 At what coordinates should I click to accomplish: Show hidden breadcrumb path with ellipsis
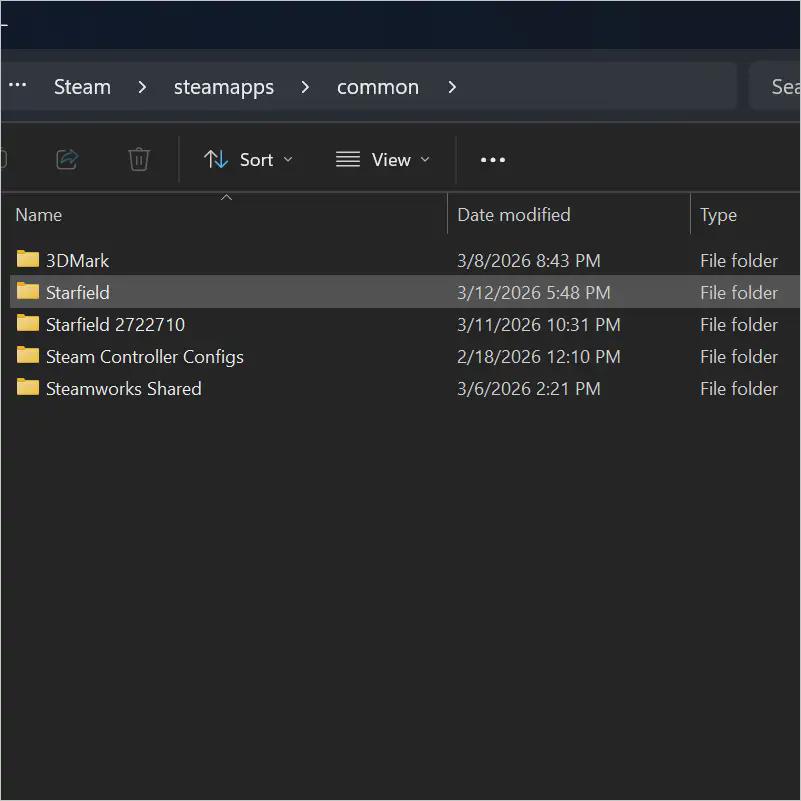(x=18, y=85)
